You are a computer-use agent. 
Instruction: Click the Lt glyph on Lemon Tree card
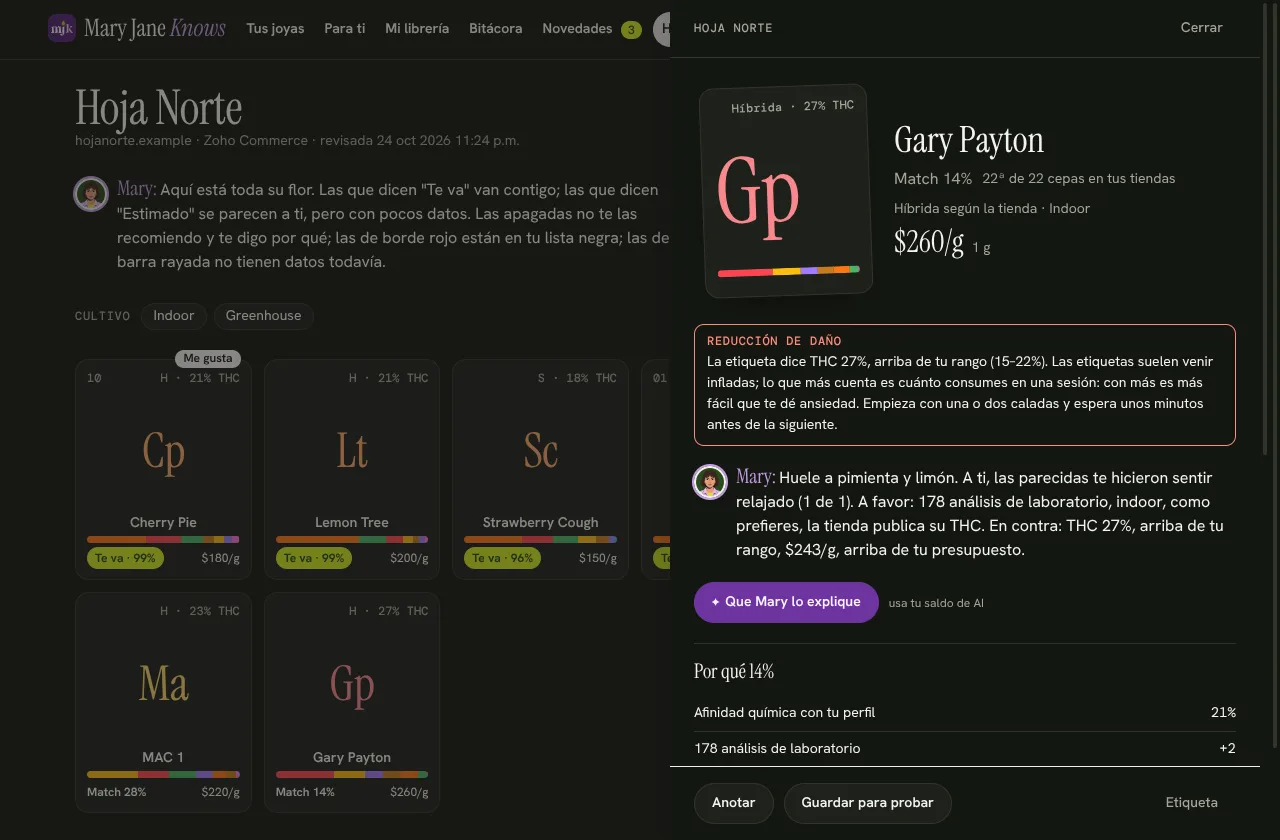[x=352, y=451]
